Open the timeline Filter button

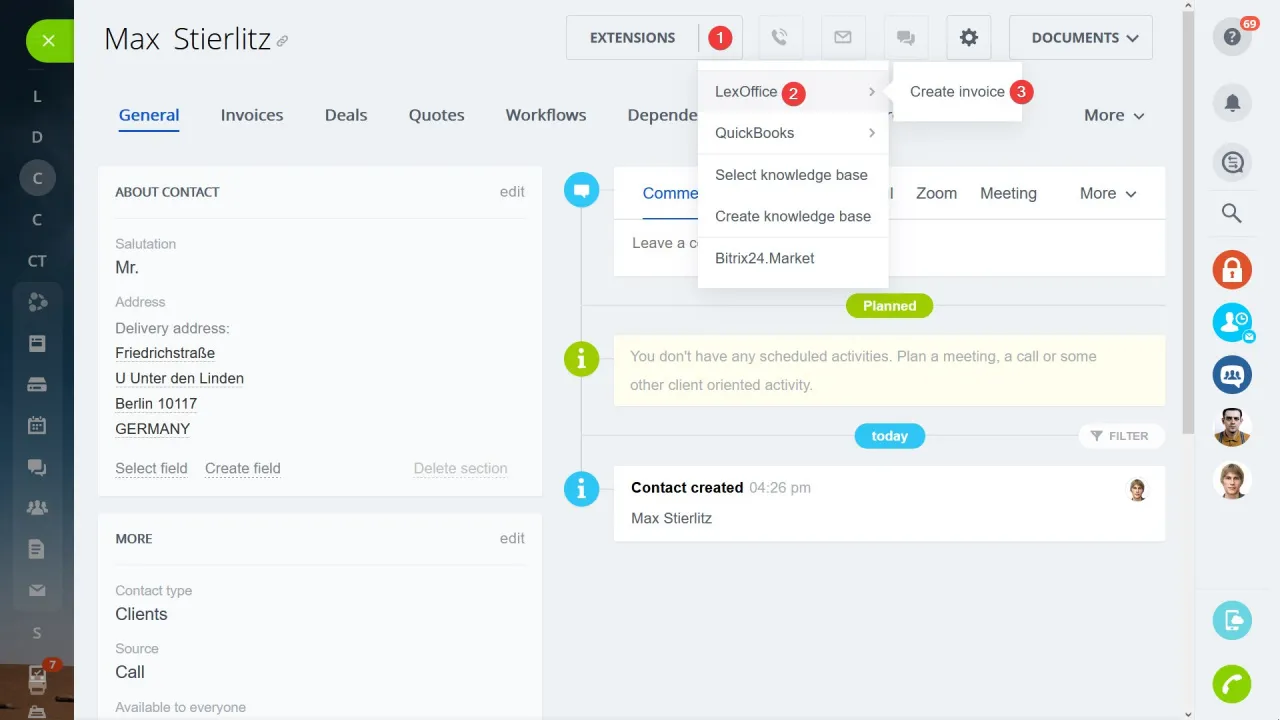point(1120,436)
